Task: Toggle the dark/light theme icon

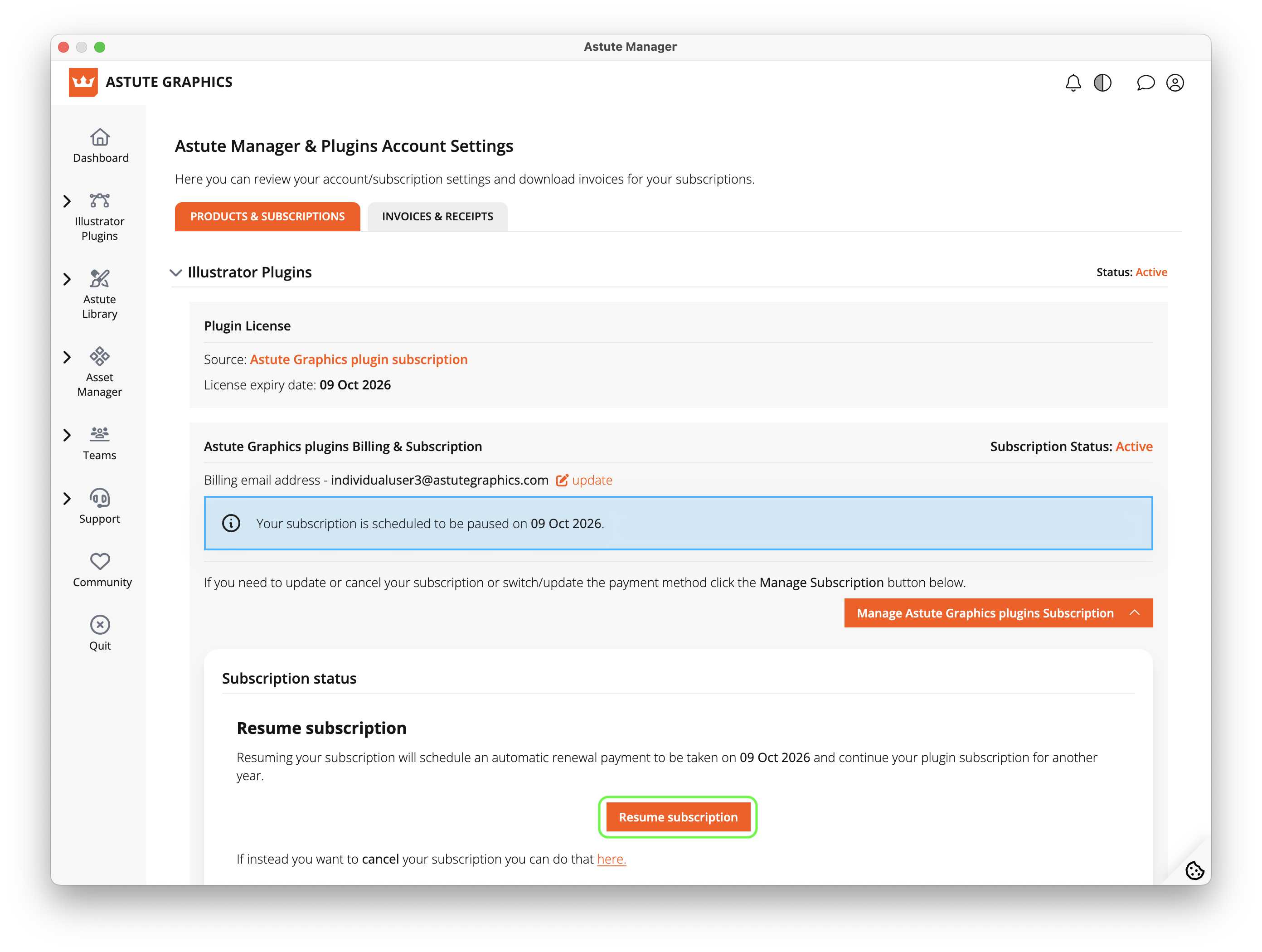Action: coord(1102,83)
